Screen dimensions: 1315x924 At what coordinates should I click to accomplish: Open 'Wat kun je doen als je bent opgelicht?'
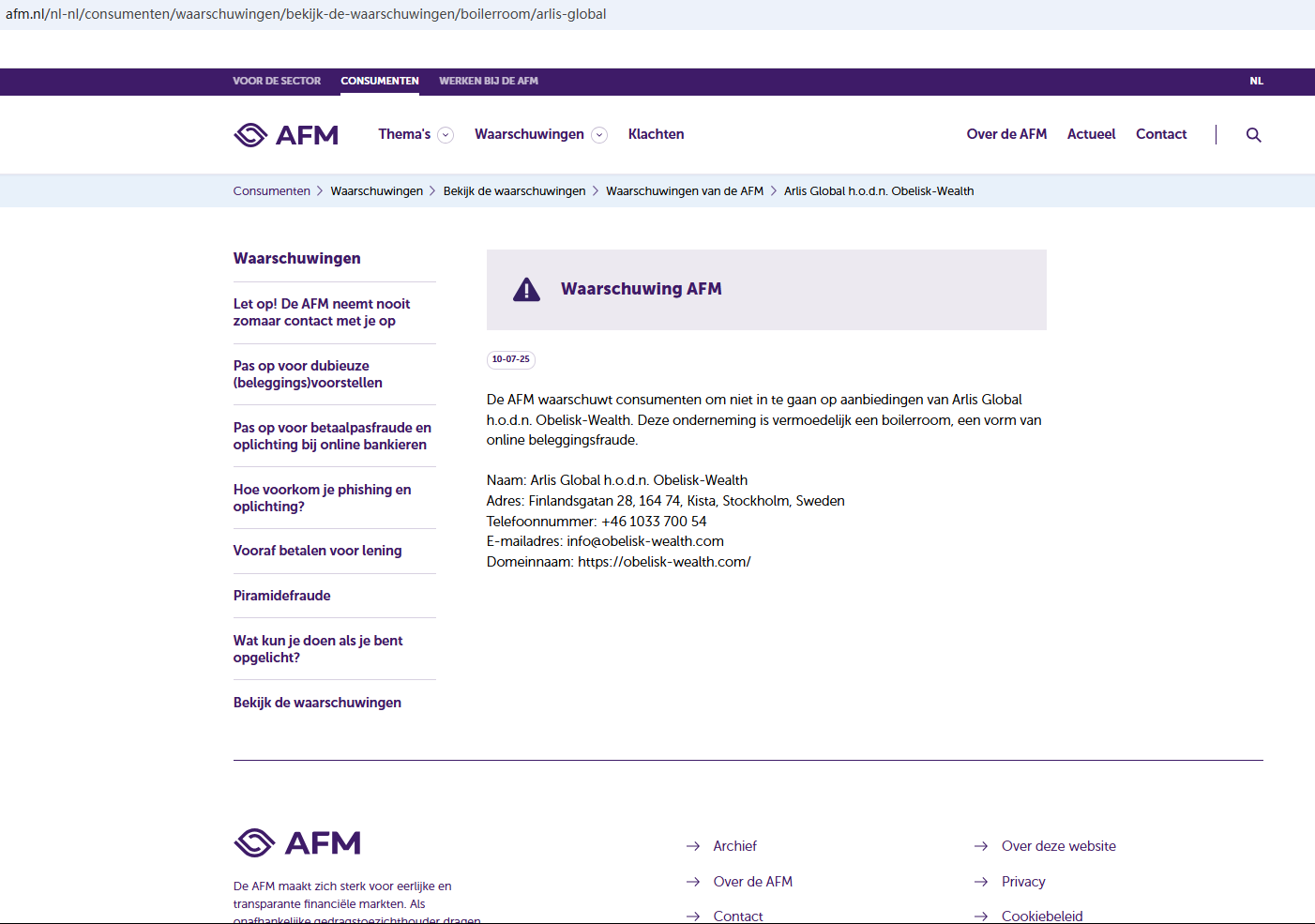(x=318, y=649)
